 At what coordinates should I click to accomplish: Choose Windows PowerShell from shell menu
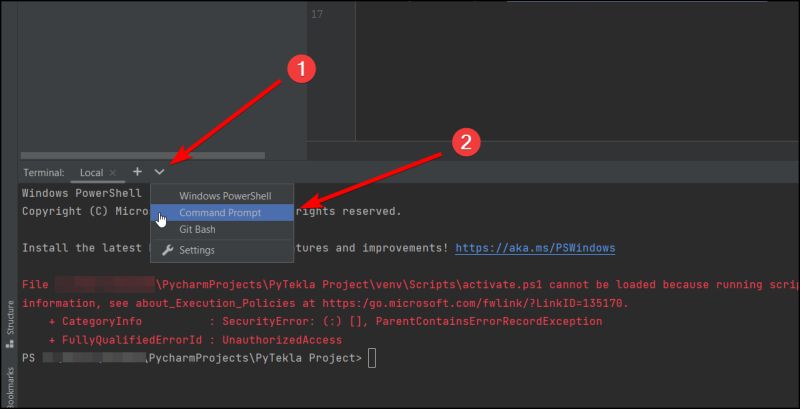222,196
